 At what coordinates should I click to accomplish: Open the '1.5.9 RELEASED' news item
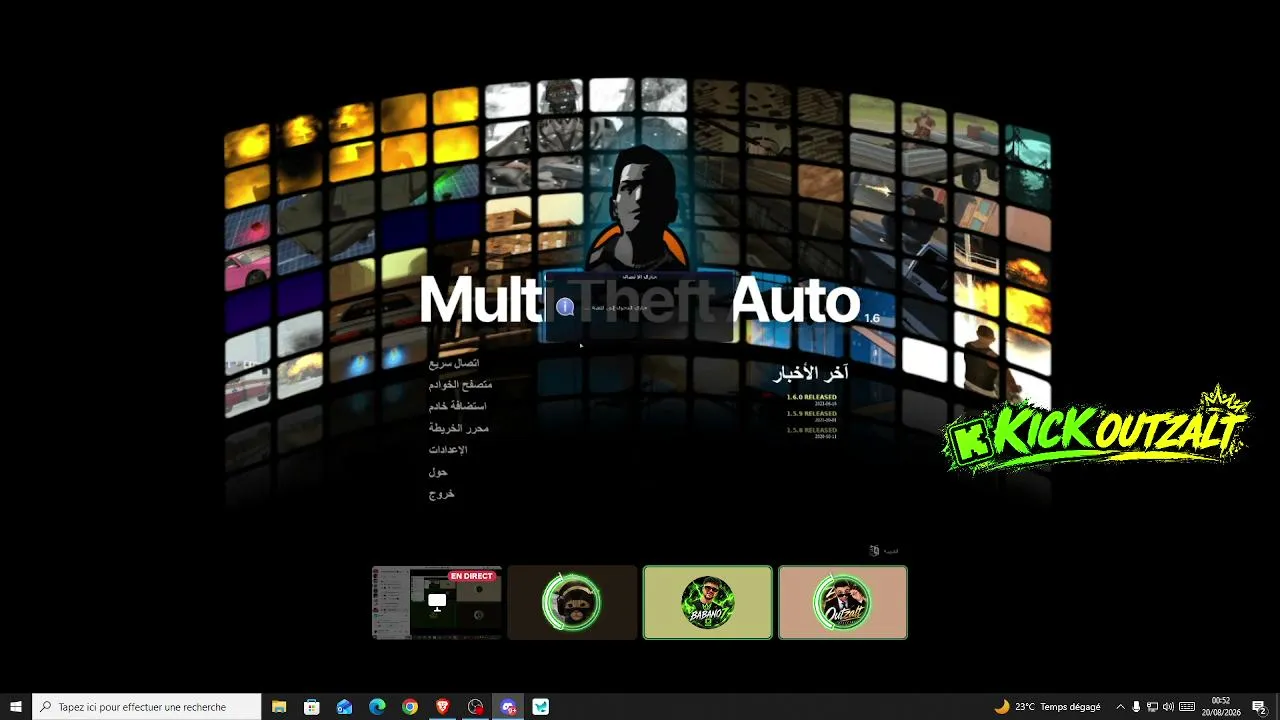[811, 413]
